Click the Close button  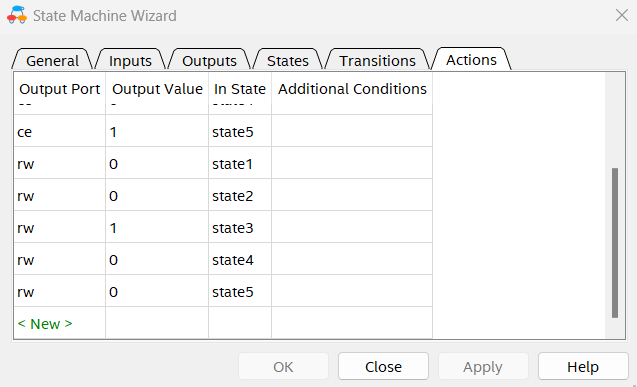pos(383,366)
